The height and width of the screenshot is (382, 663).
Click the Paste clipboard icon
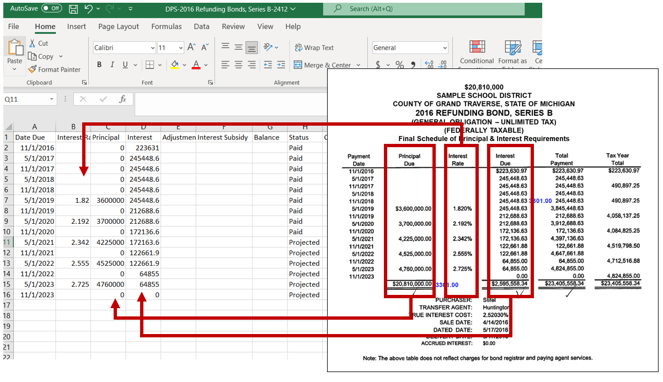(15, 47)
